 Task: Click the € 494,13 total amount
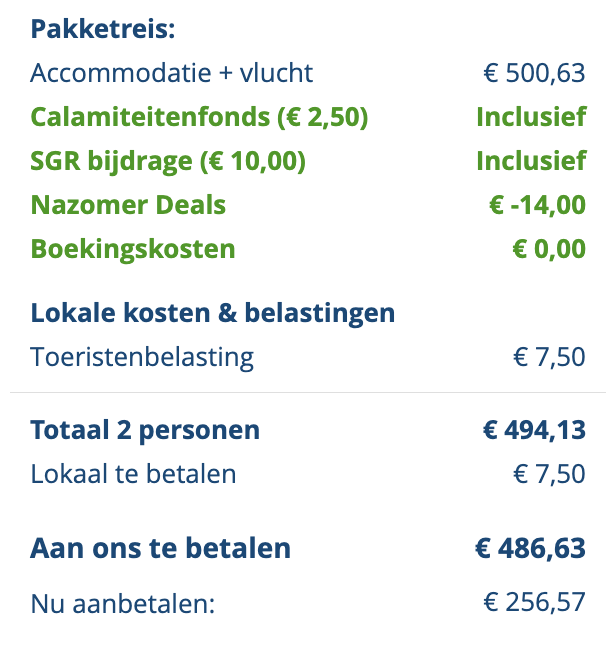point(533,430)
